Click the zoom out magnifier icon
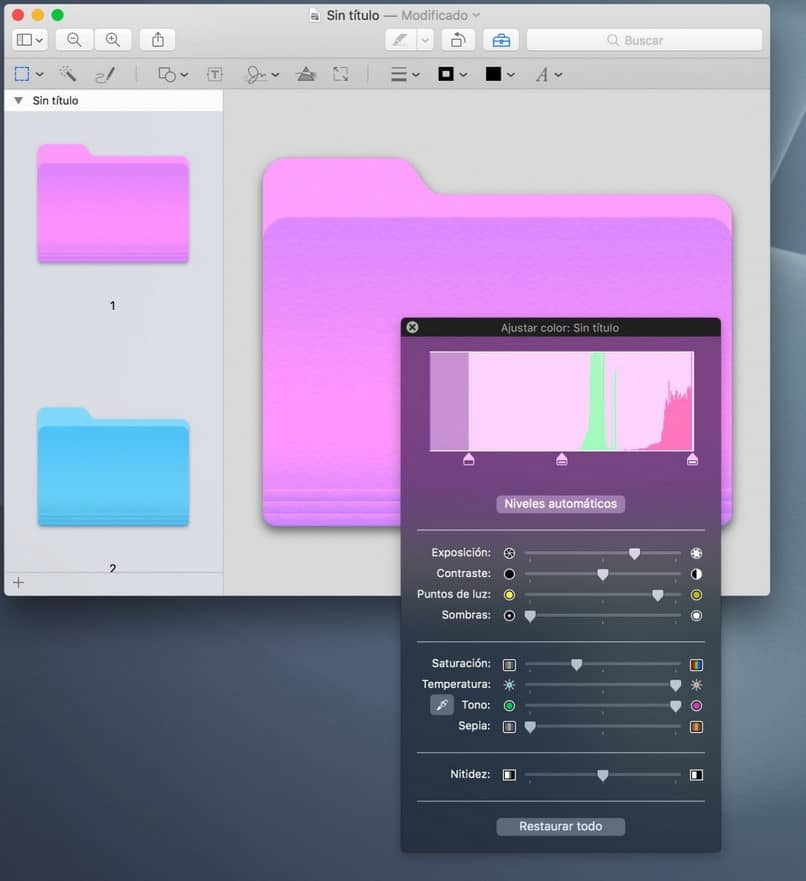 coord(74,40)
